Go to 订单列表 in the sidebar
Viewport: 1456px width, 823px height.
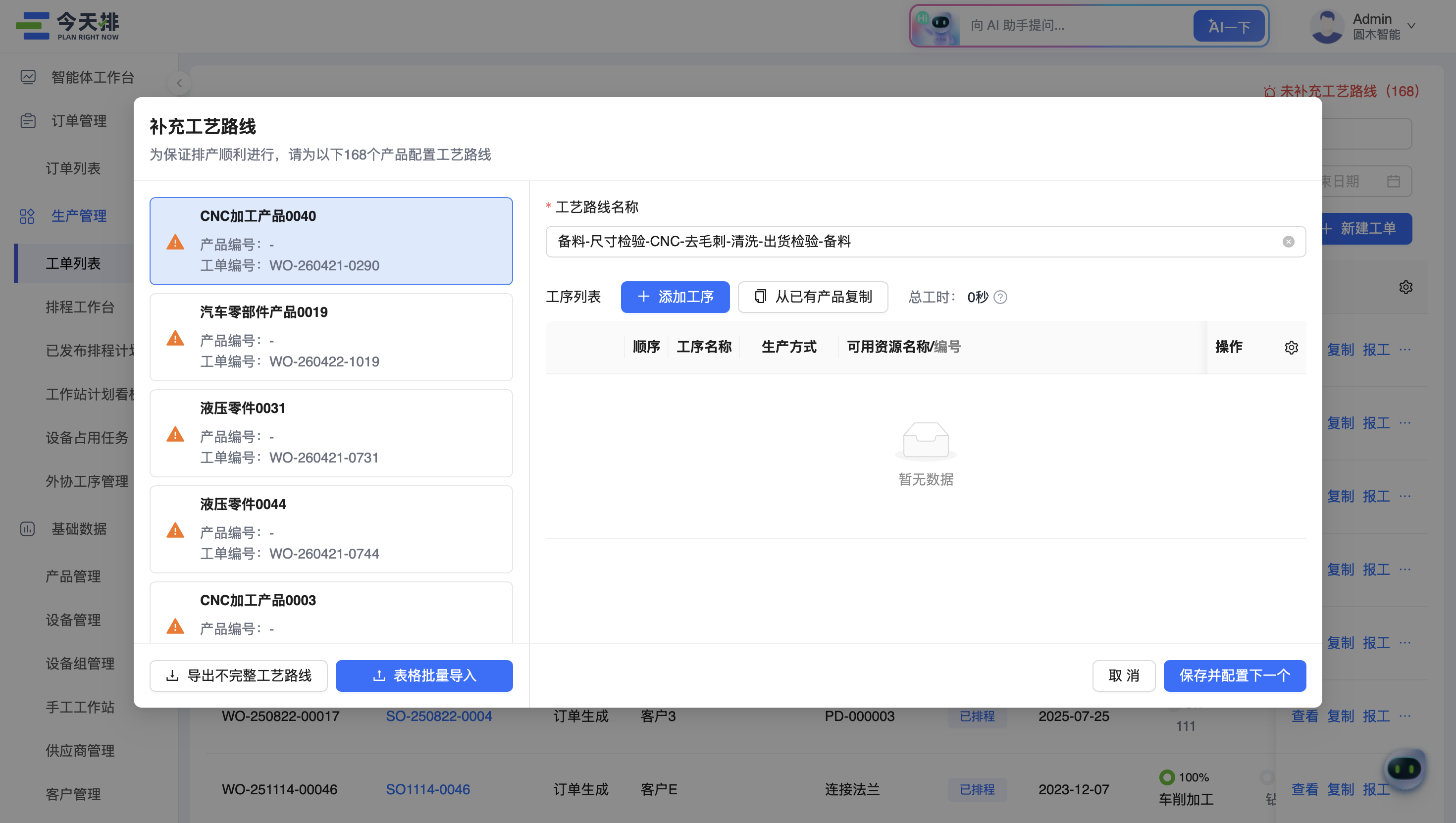point(73,168)
